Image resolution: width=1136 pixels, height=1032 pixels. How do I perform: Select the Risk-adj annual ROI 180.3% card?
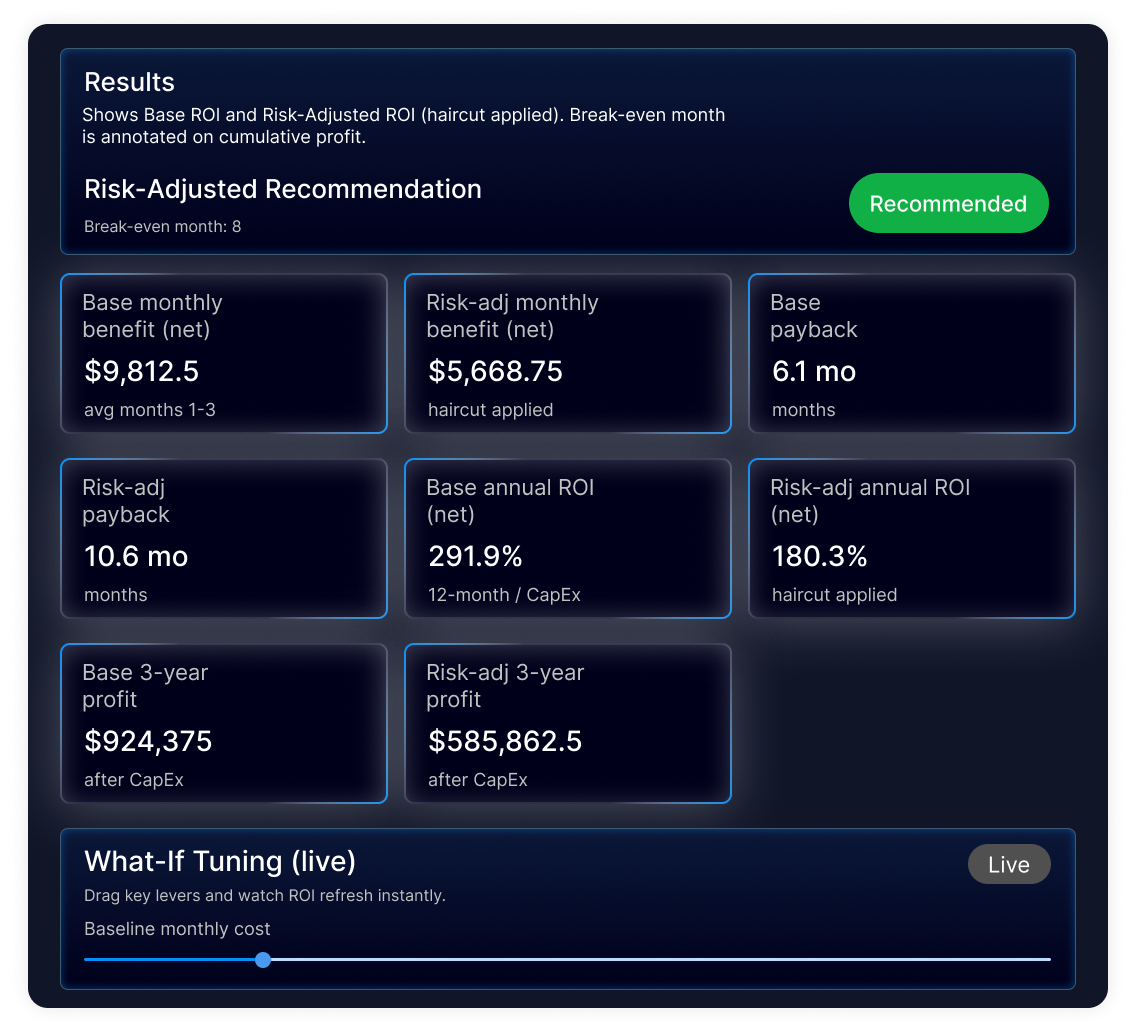click(911, 539)
